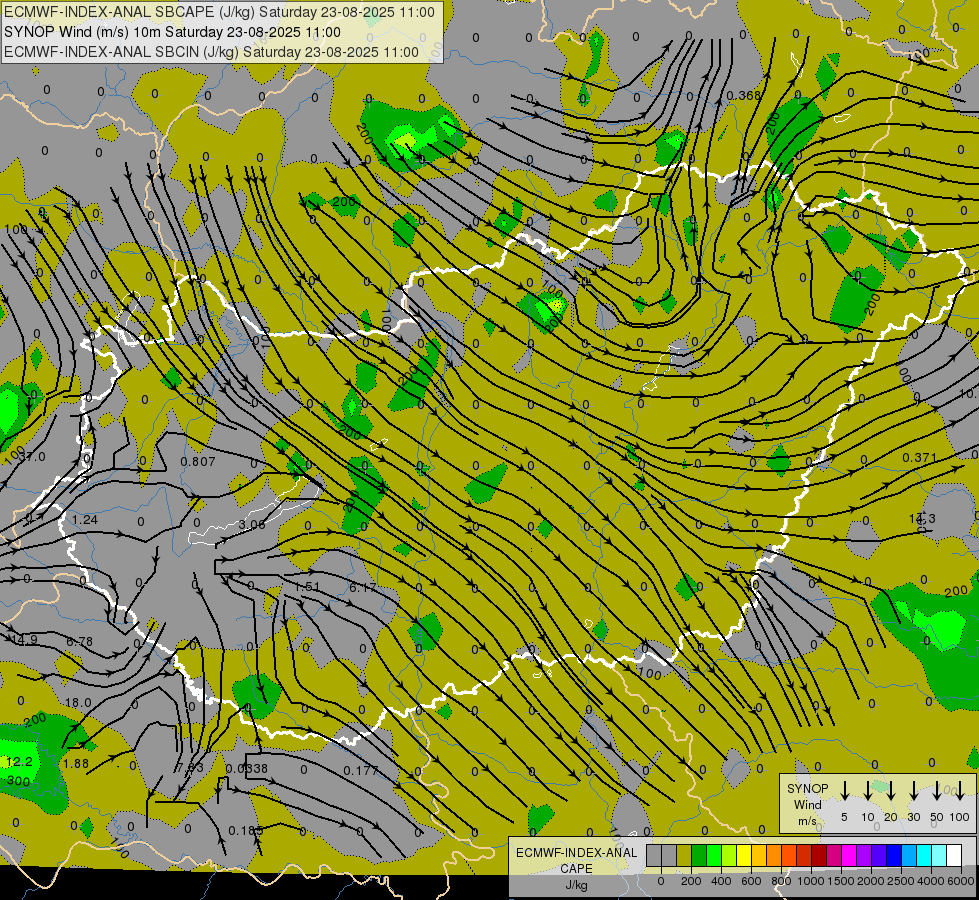
Task: Click the 50 m/s wind arrow in the SYNOP legend
Action: coord(937,790)
